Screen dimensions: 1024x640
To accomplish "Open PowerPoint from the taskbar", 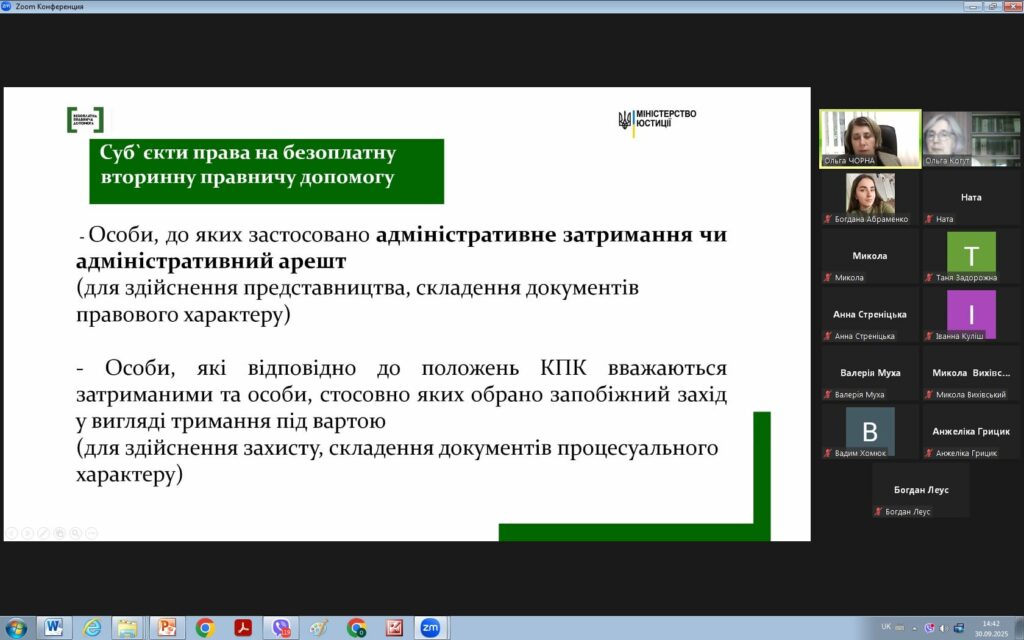I will tap(167, 627).
